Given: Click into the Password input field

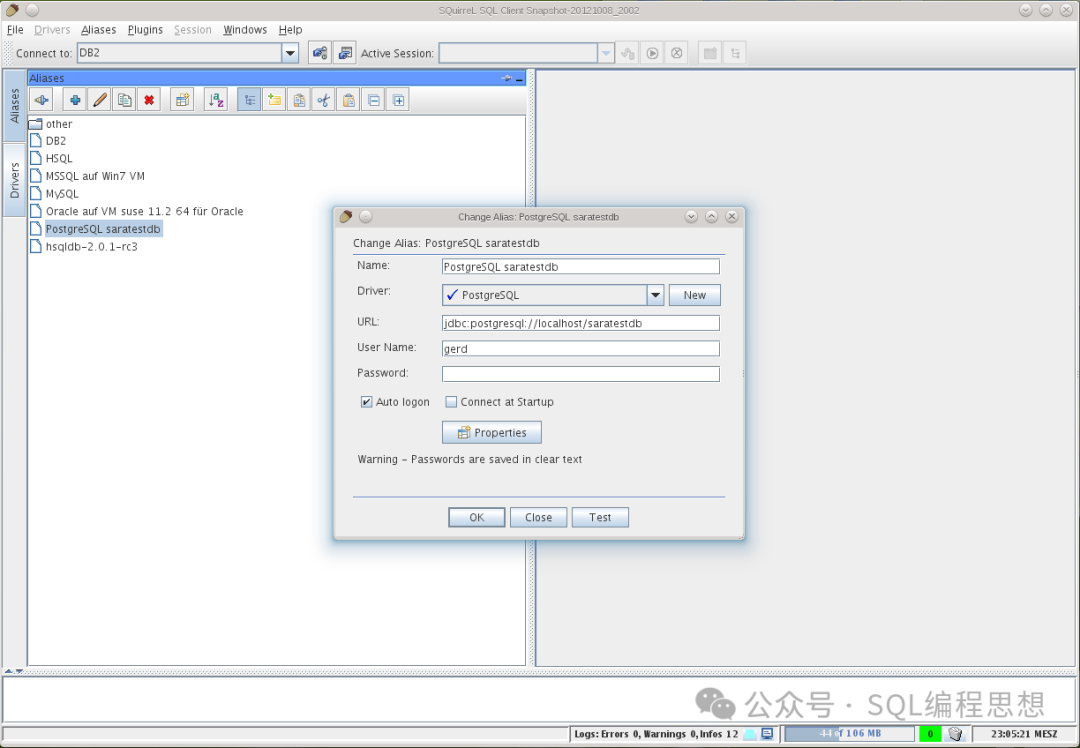Looking at the screenshot, I should point(580,374).
